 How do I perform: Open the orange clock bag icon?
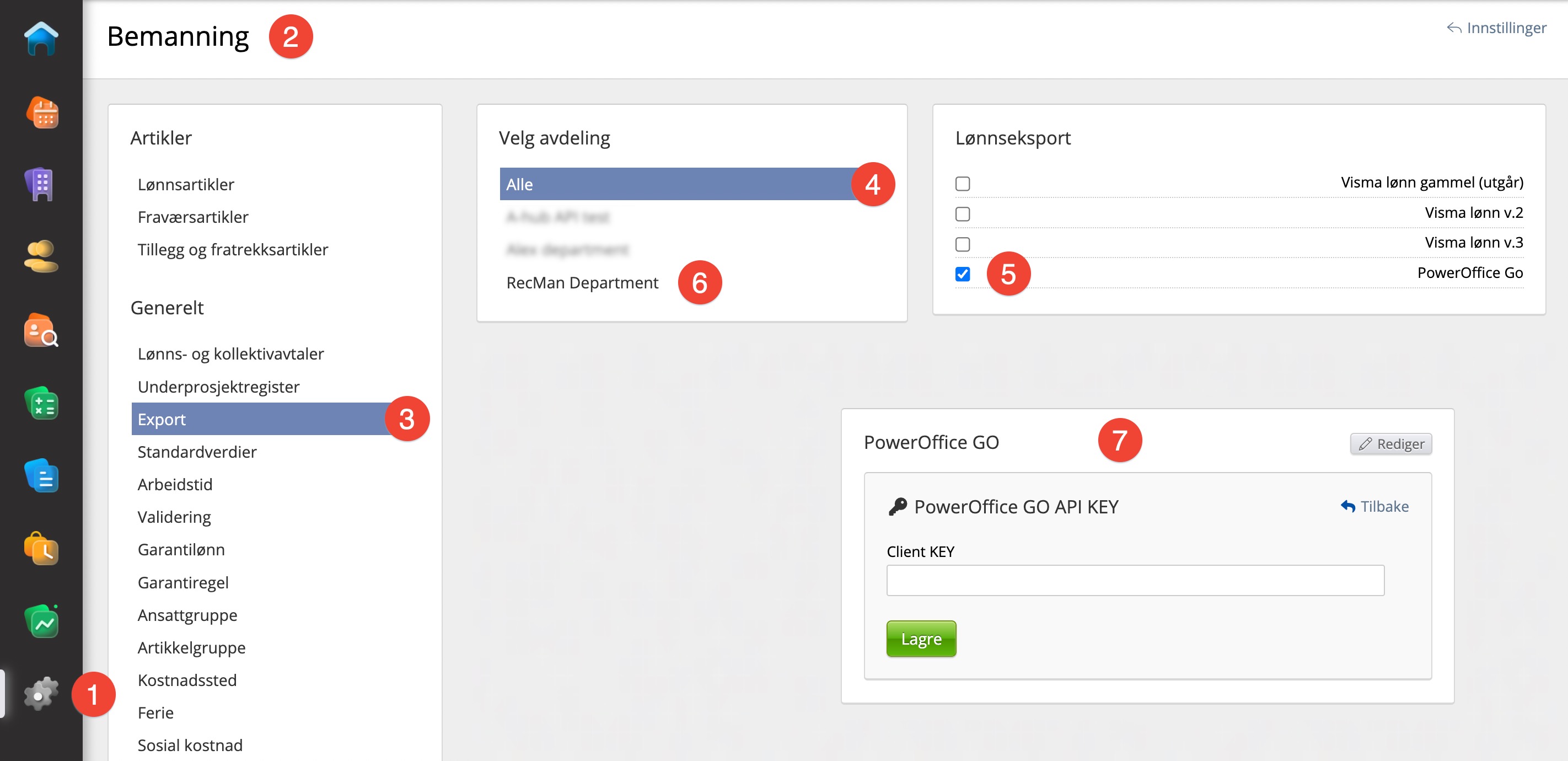pos(41,549)
